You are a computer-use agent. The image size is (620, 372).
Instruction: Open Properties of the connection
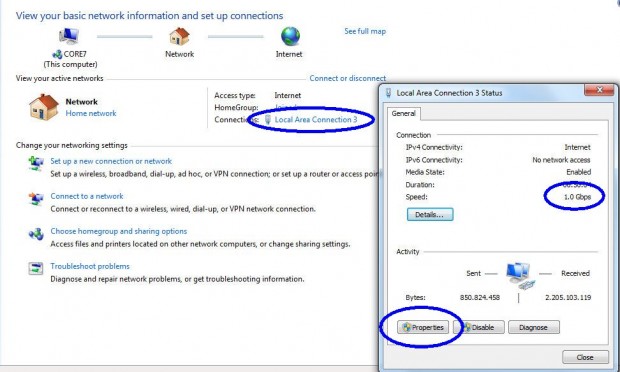pyautogui.click(x=423, y=327)
